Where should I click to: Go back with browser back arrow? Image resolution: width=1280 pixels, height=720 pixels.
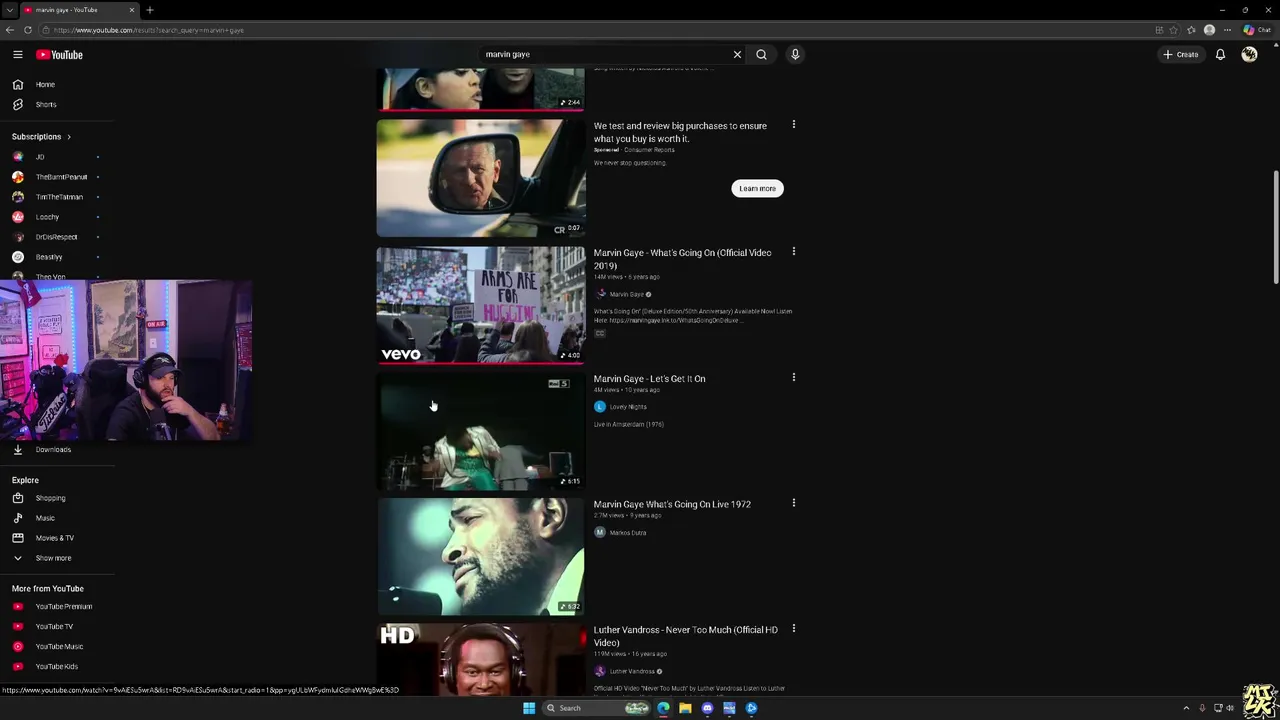point(10,30)
